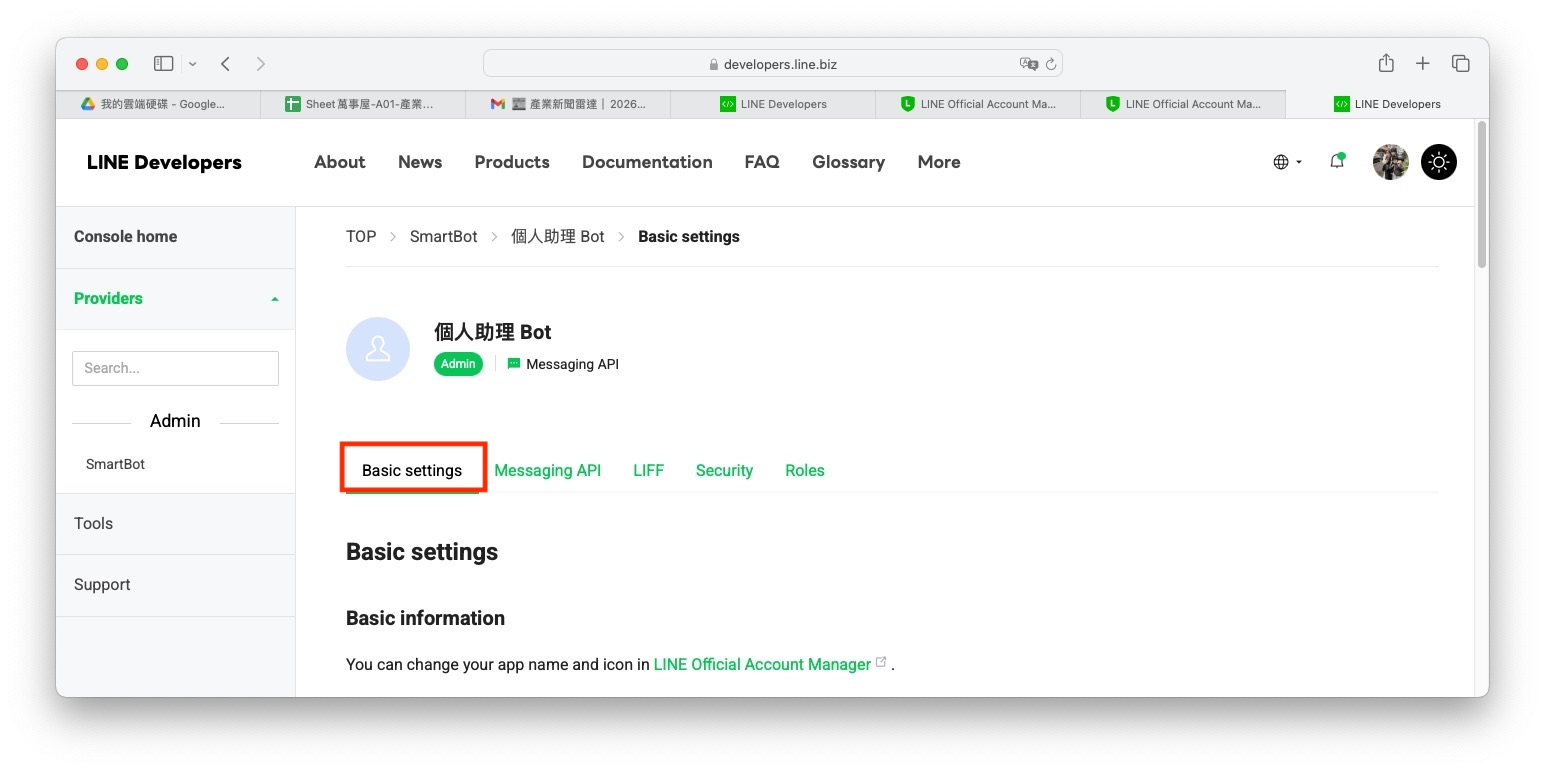1545x771 pixels.
Task: Open the Documentation menu item
Action: coord(647,162)
